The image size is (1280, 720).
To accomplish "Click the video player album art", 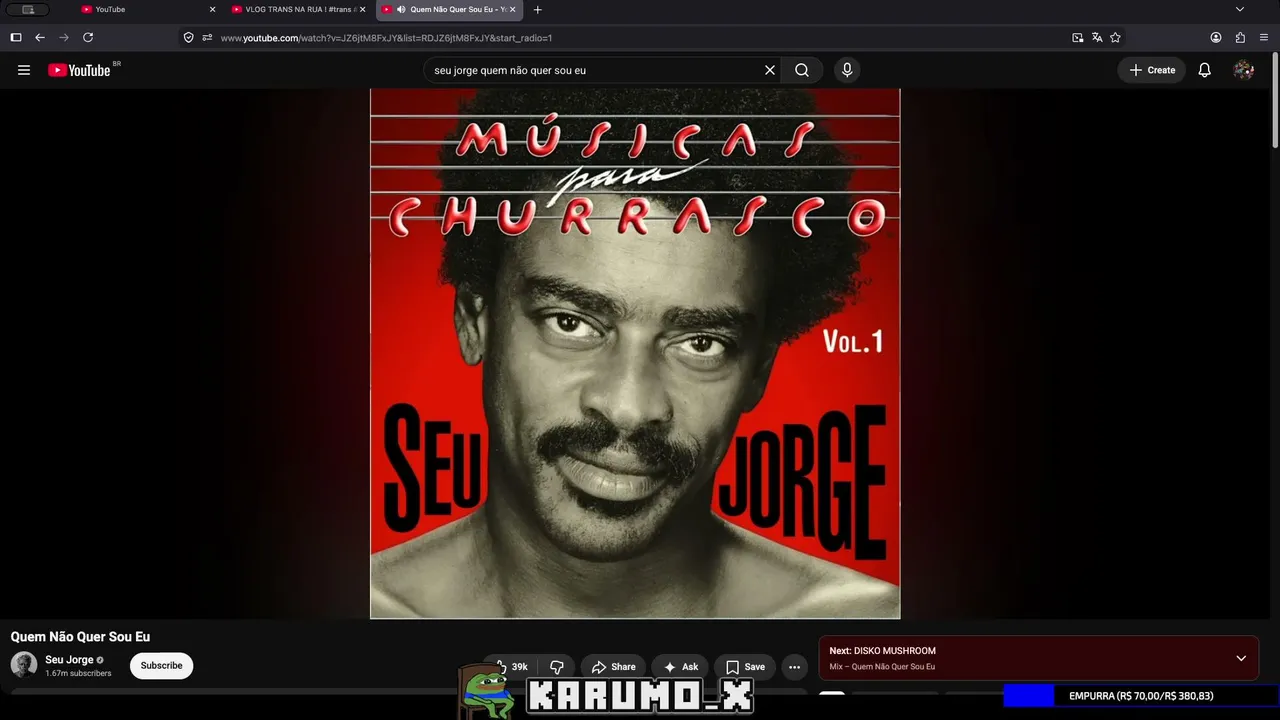I will point(635,353).
